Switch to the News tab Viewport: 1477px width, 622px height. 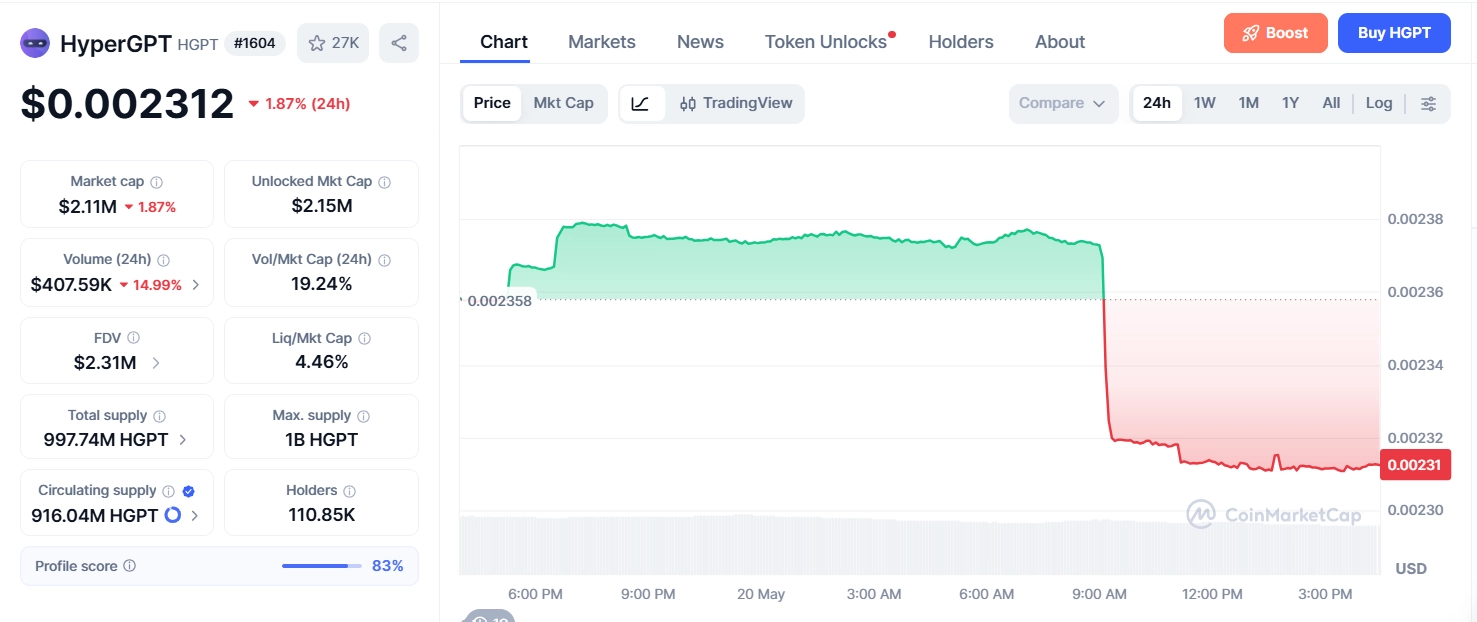700,42
